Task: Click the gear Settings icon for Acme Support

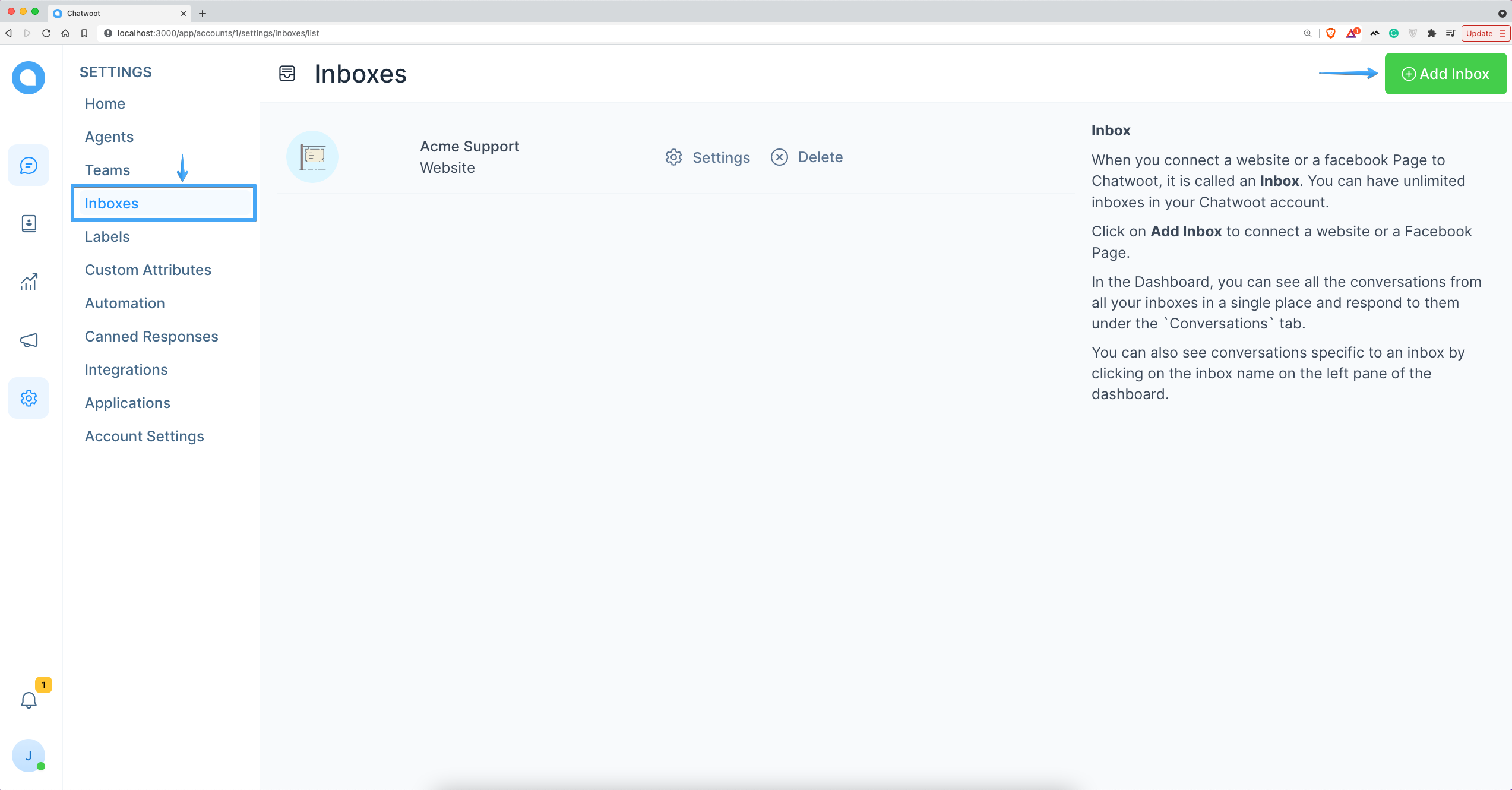Action: click(x=674, y=157)
